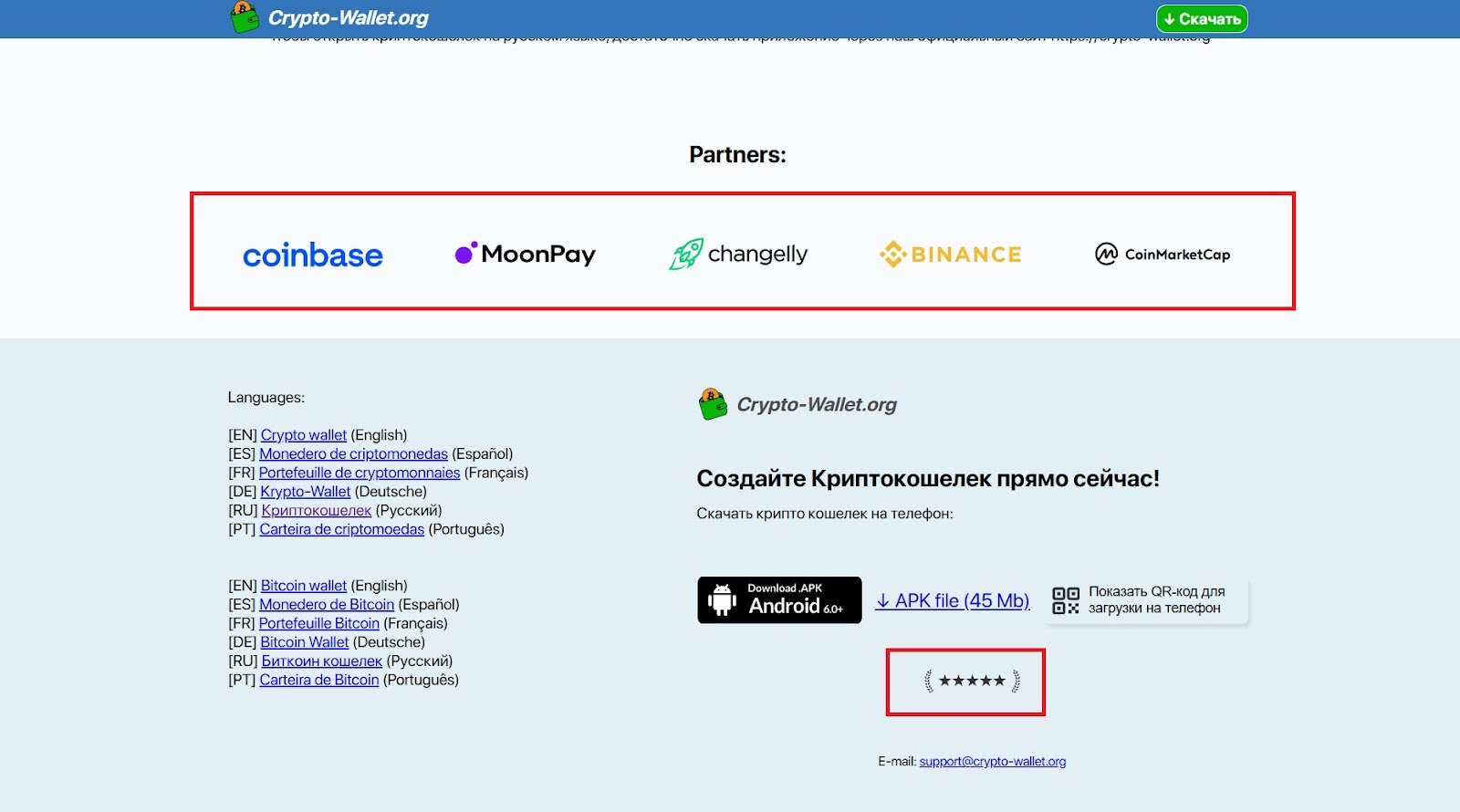Screen dimensions: 1460x812
Task: Open the German Bitcoin Wallet link
Action: coord(305,642)
